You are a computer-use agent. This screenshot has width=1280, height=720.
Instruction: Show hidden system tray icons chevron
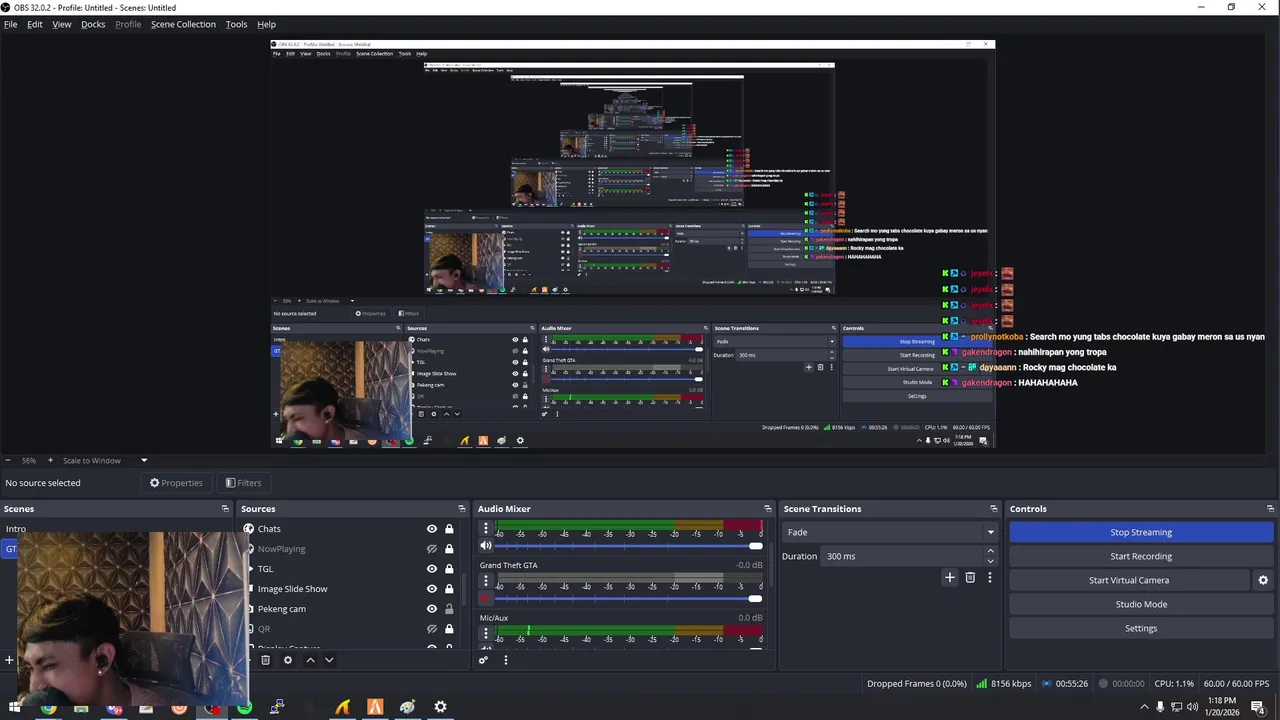[x=1144, y=707]
